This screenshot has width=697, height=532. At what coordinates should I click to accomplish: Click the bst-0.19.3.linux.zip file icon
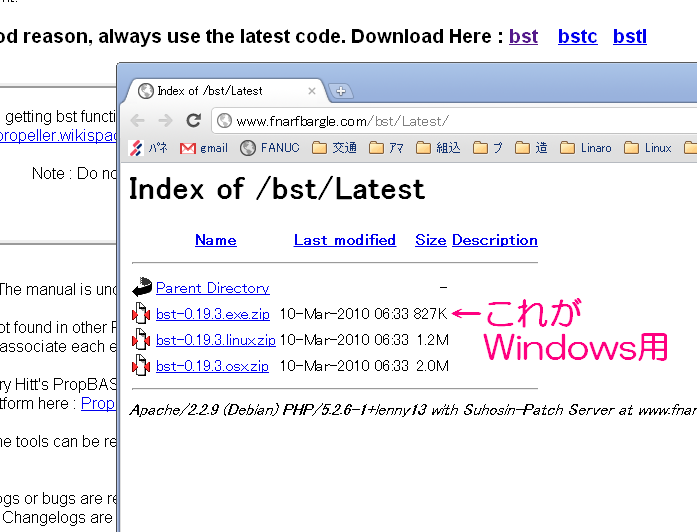pos(141,340)
